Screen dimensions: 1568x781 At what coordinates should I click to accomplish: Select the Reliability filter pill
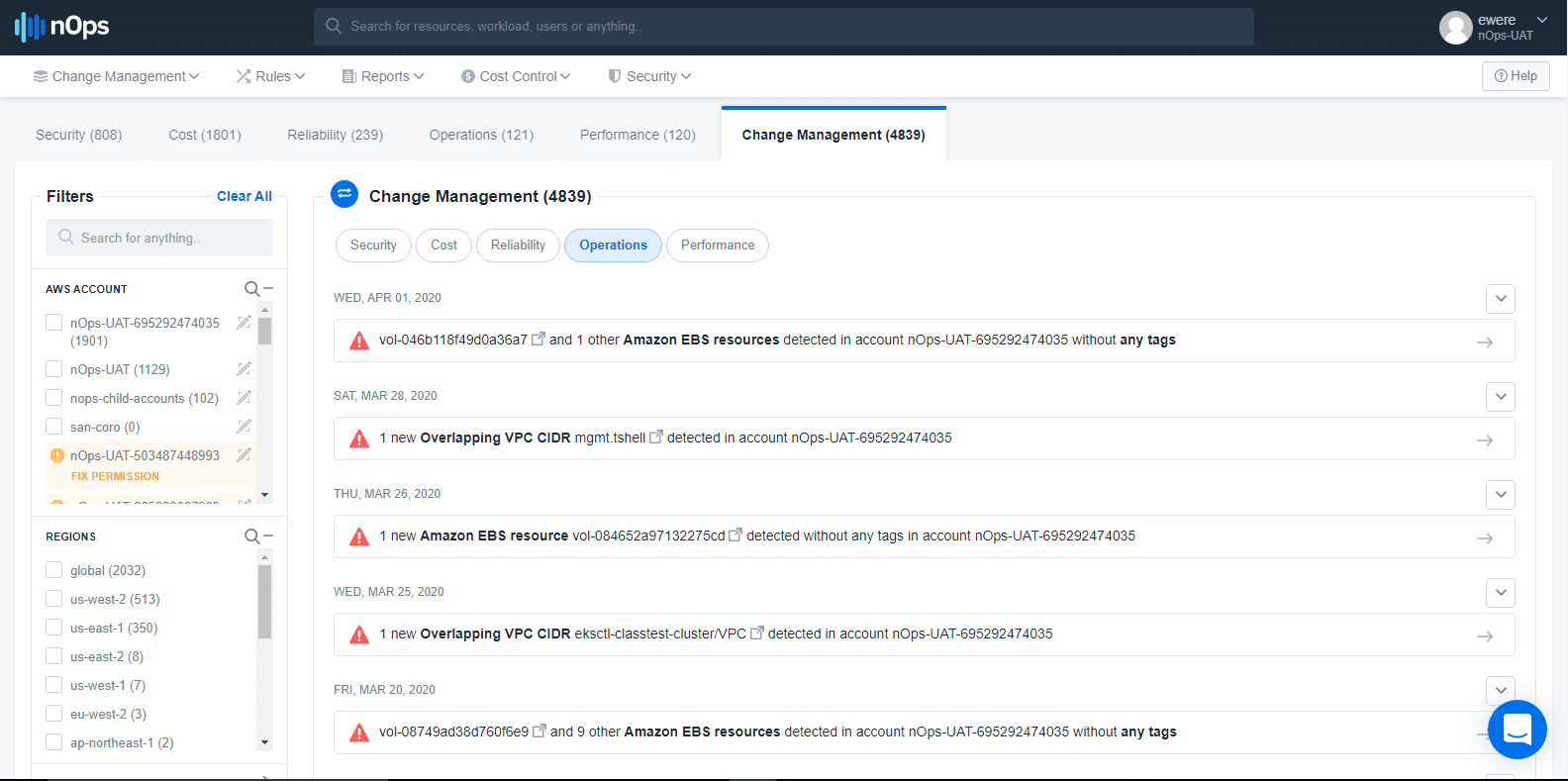tap(518, 245)
